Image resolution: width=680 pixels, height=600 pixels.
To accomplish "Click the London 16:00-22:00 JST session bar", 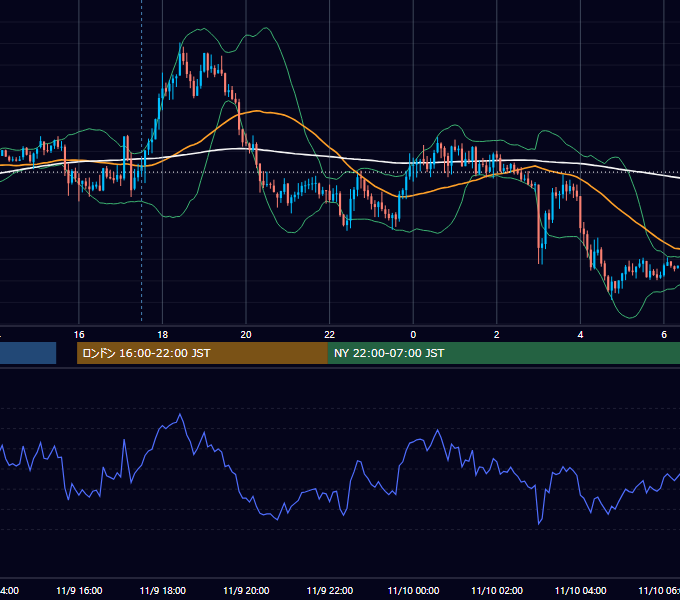I will pyautogui.click(x=202, y=353).
